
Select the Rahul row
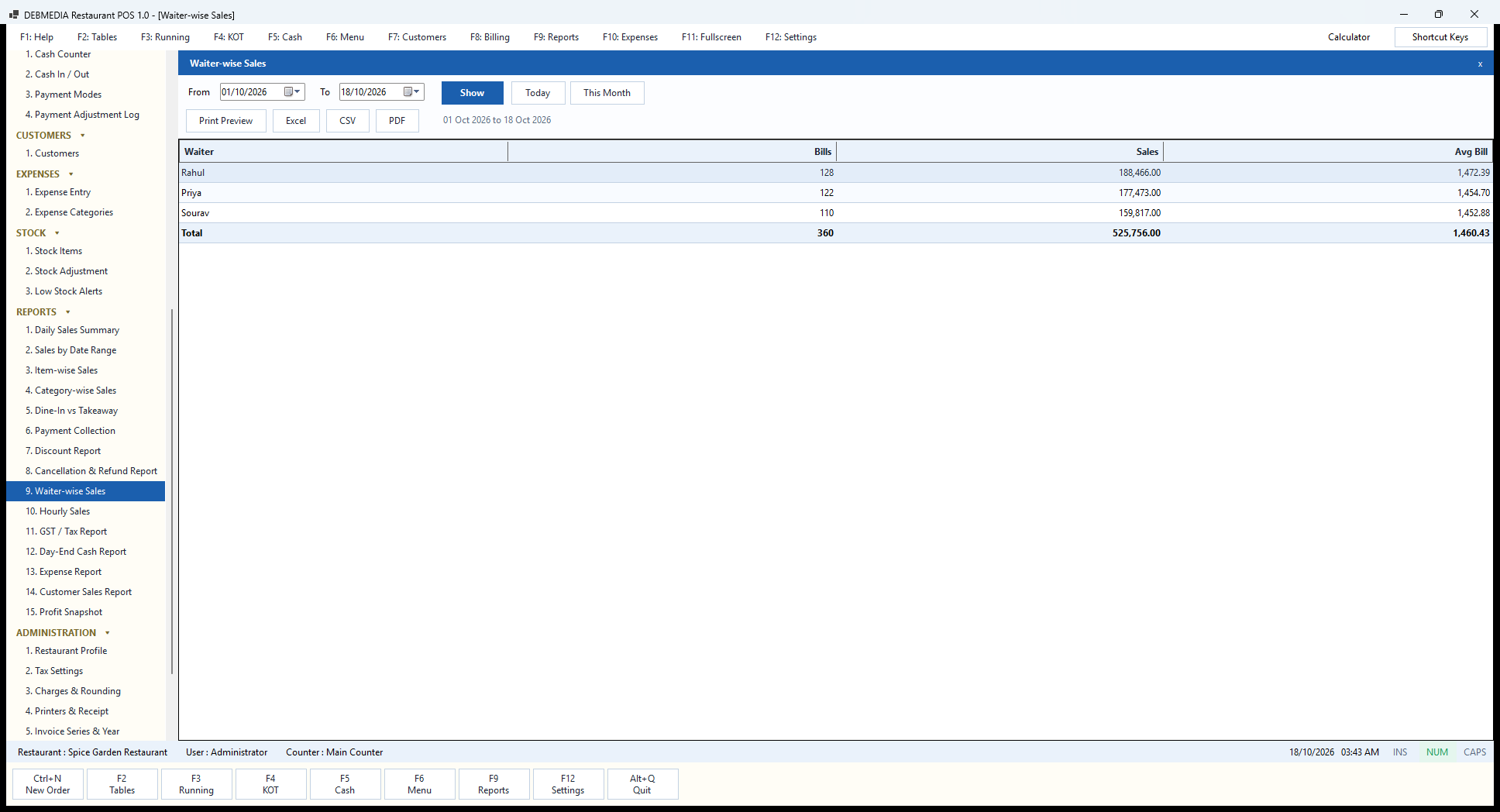[x=835, y=173]
